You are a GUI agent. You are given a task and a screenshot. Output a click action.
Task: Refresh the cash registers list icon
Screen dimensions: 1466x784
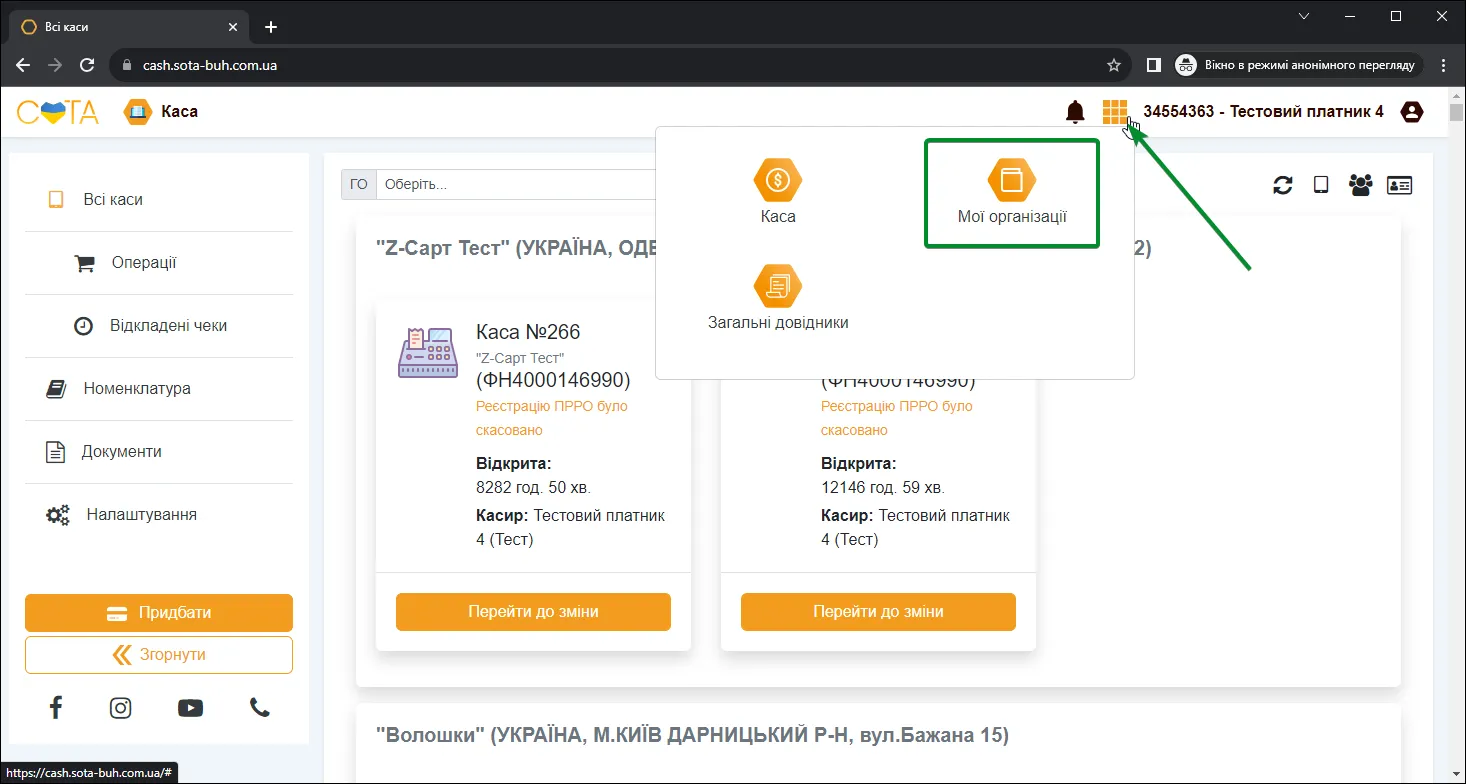(1283, 185)
